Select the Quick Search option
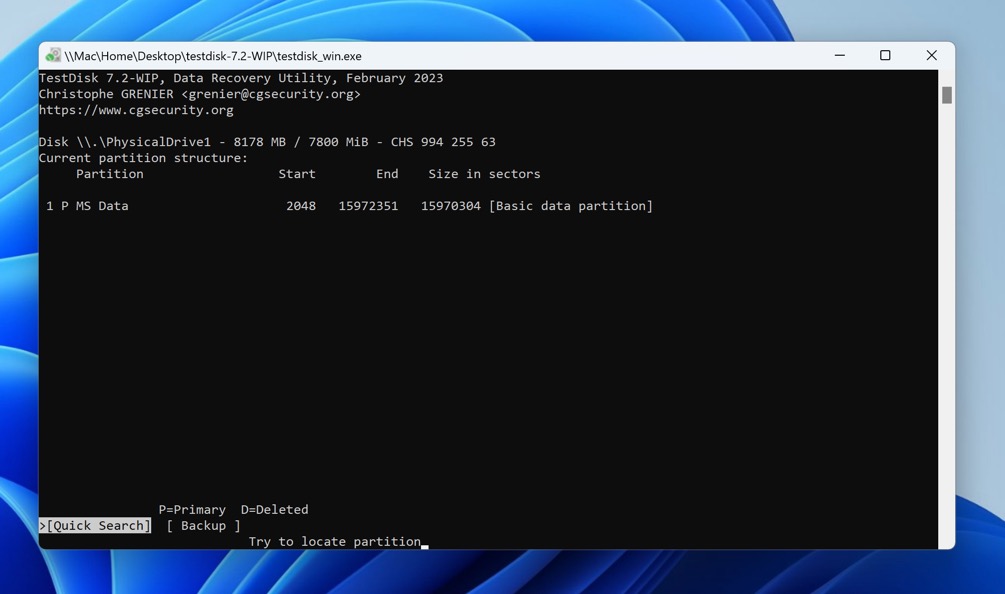This screenshot has height=594, width=1005. 96,525
